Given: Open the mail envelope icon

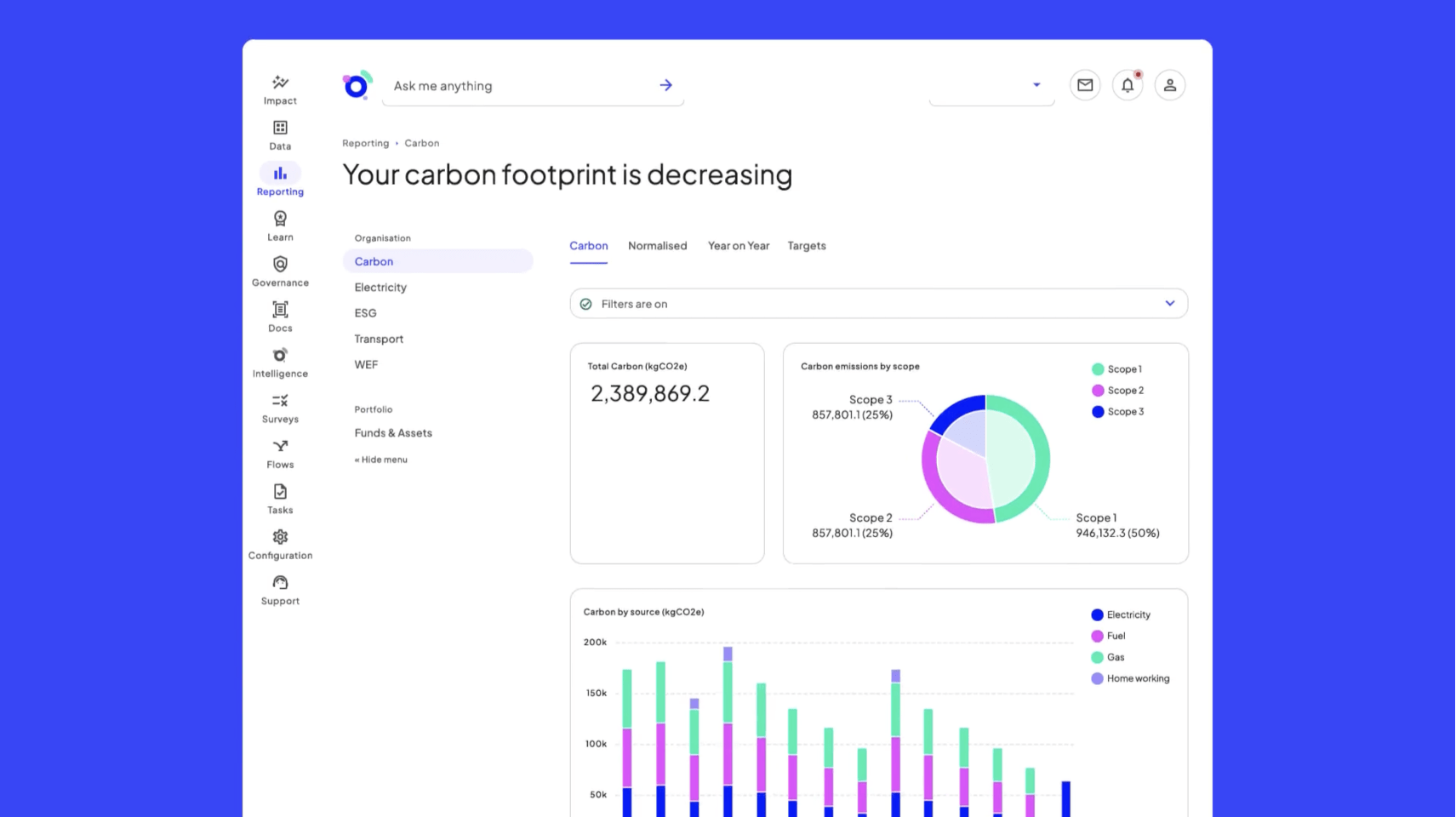Looking at the screenshot, I should 1085,85.
